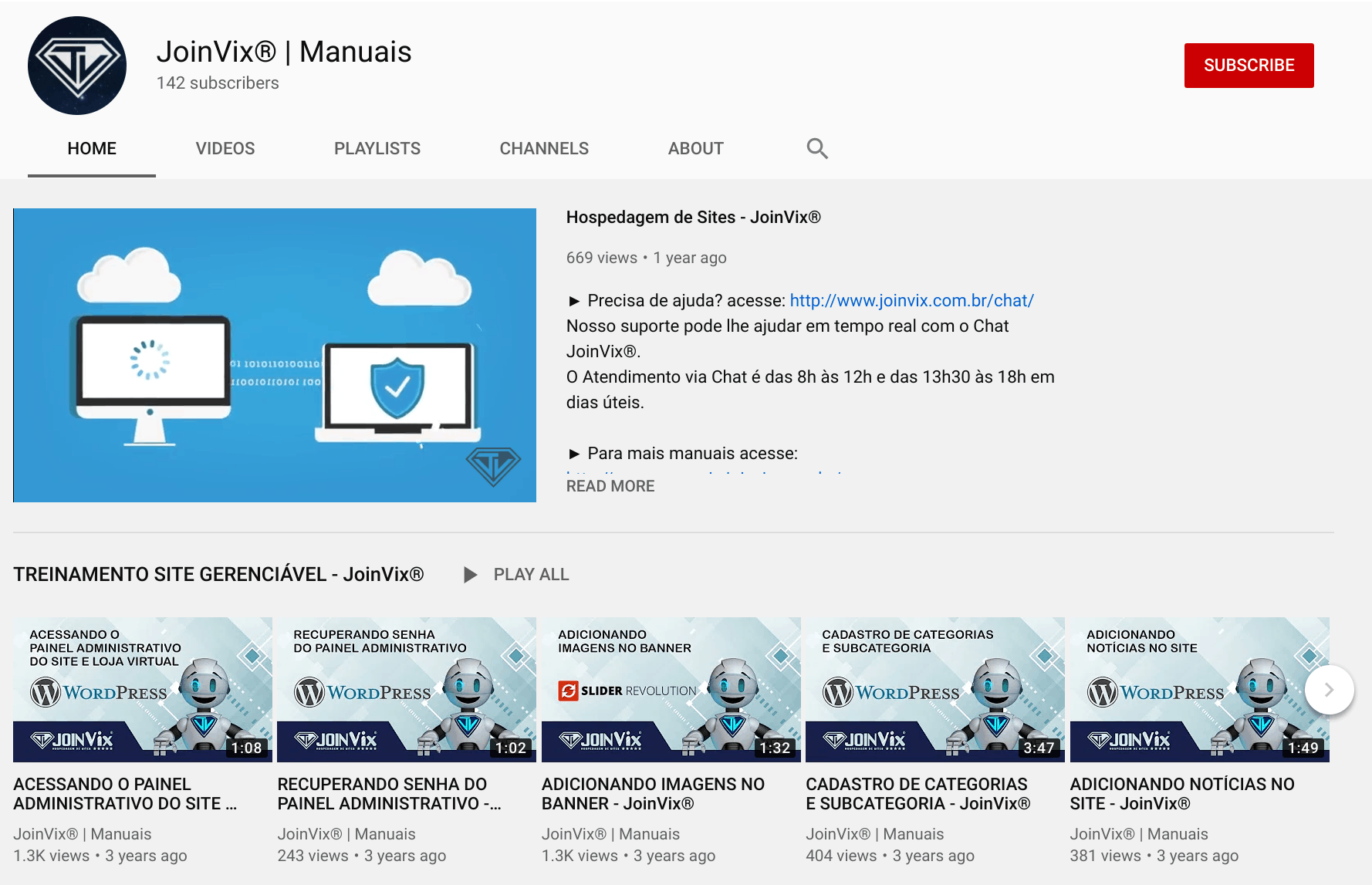The height and width of the screenshot is (885, 1372).
Task: Click the Adicionando Notícias no Site title
Action: tap(1182, 794)
